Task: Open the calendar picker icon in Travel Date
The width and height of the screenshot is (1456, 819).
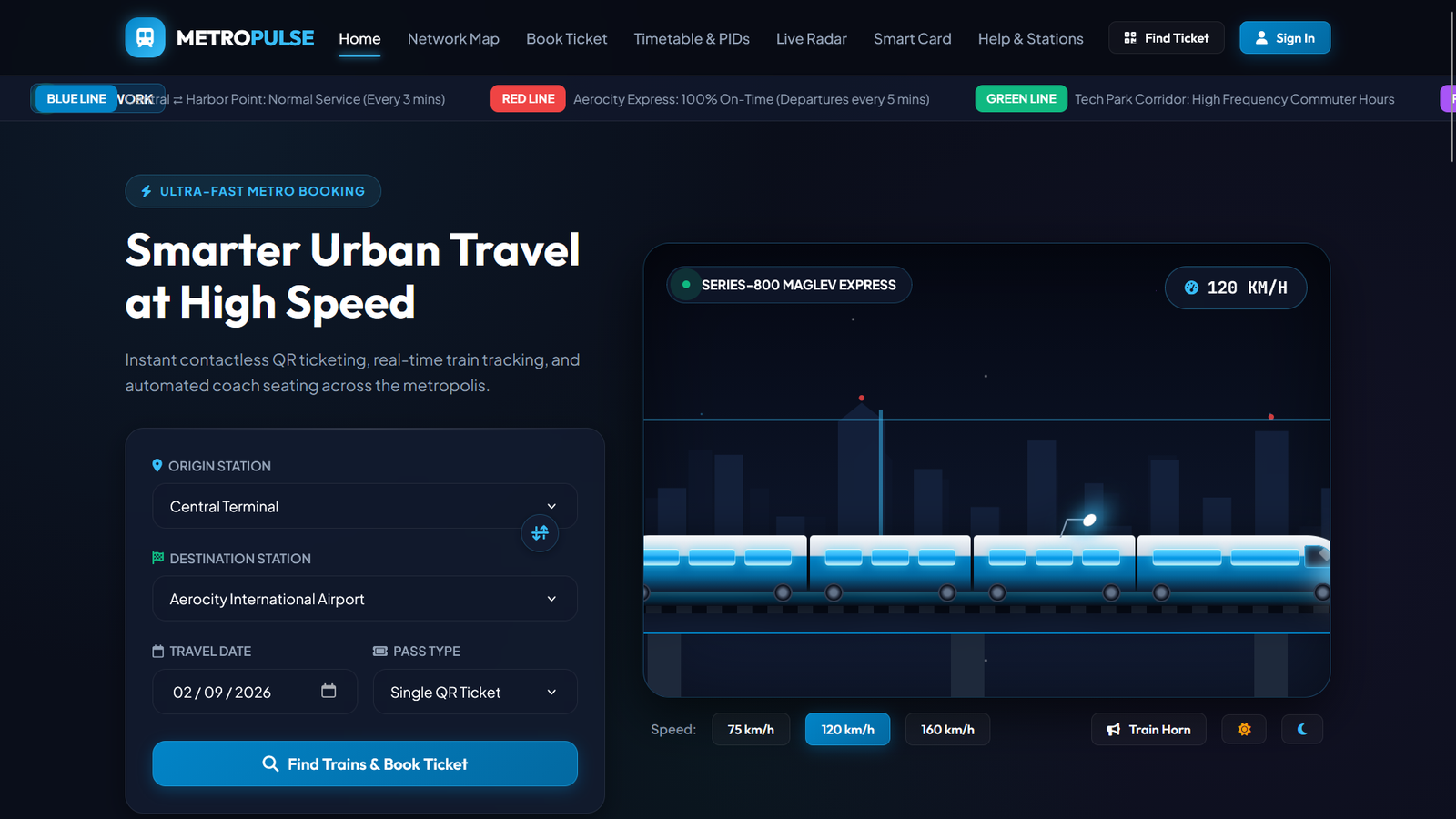Action: 329,691
